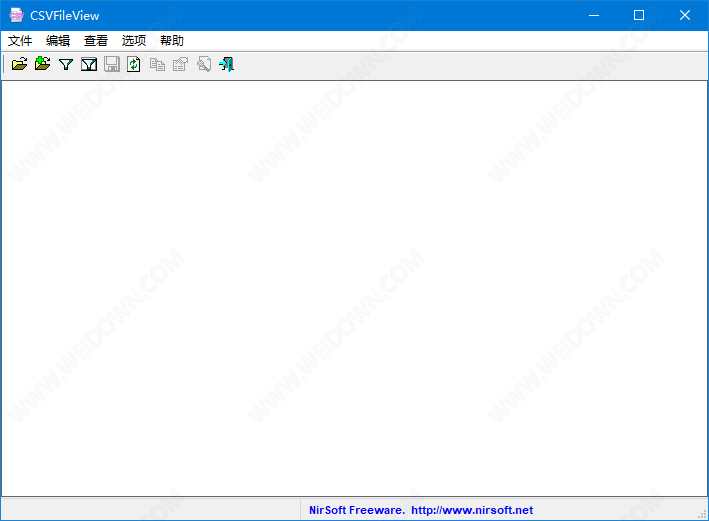Click the Refresh icon with green arrows
The height and width of the screenshot is (521, 709).
[133, 64]
